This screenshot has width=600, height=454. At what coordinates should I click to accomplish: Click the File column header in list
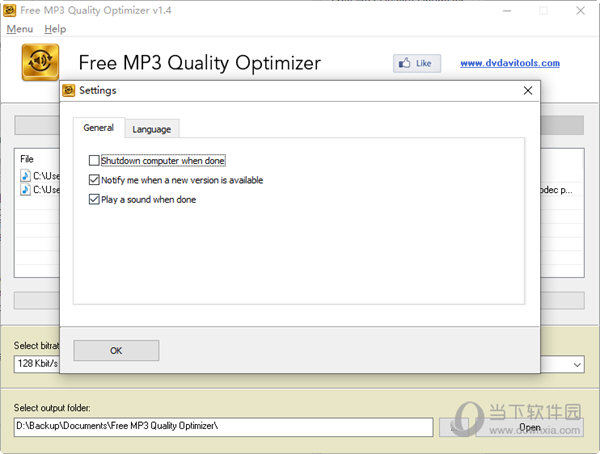coord(27,159)
